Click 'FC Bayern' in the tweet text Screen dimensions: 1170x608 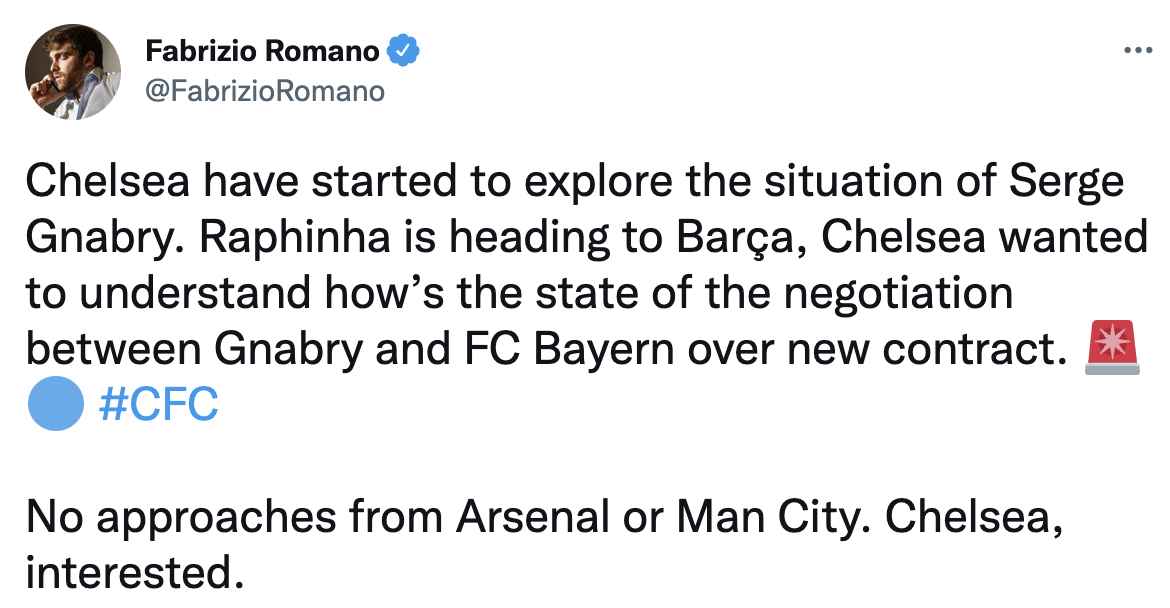[685, 349]
